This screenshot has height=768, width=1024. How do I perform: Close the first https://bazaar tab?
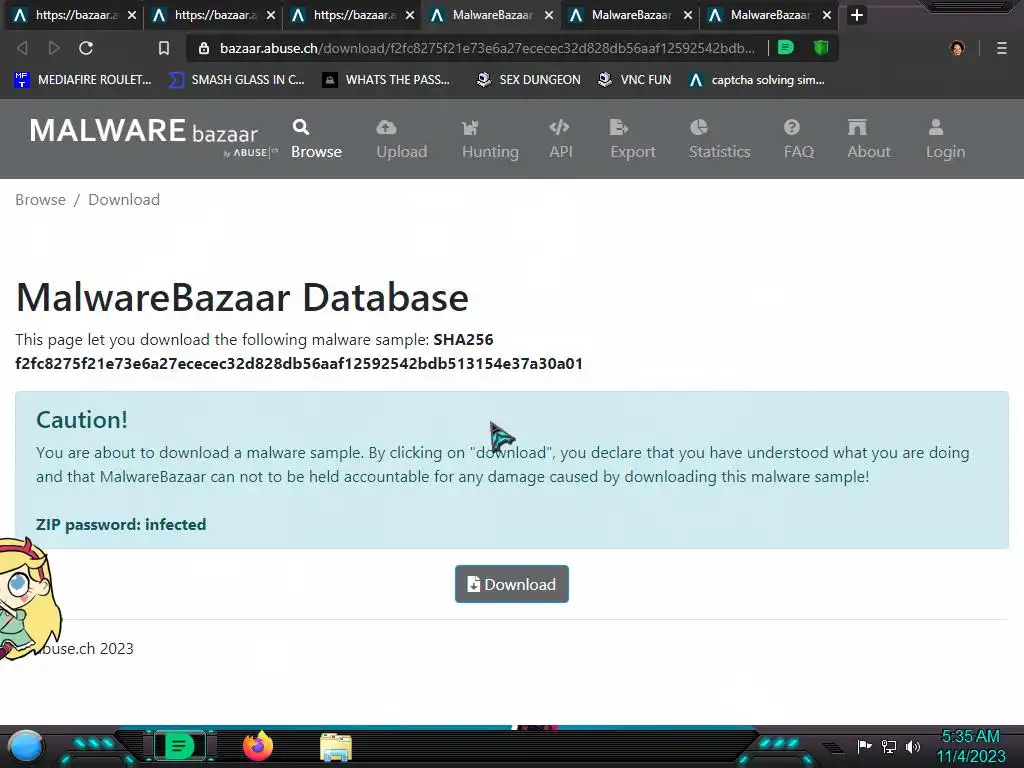coord(132,15)
